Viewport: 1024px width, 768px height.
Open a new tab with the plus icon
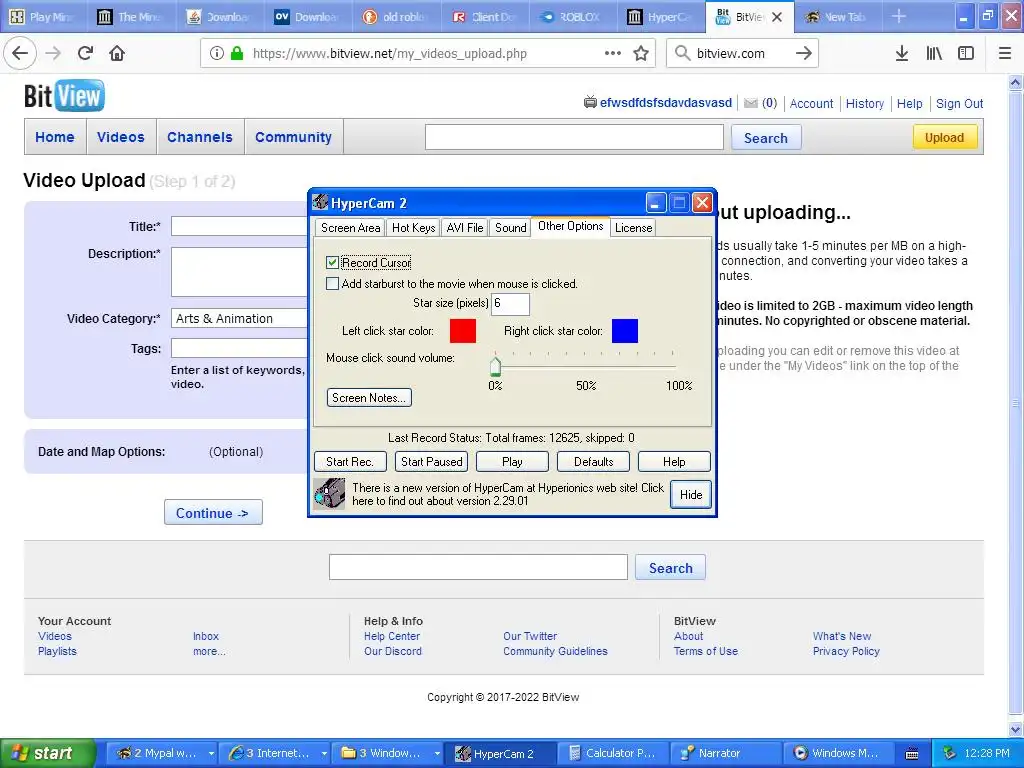pyautogui.click(x=899, y=16)
